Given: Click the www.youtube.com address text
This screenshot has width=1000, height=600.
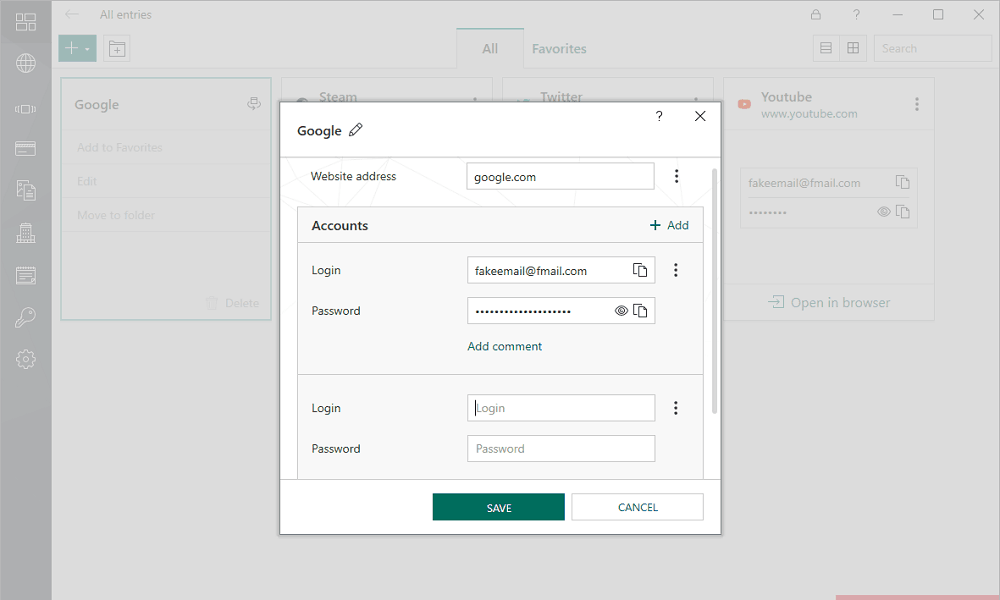Looking at the screenshot, I should (809, 114).
